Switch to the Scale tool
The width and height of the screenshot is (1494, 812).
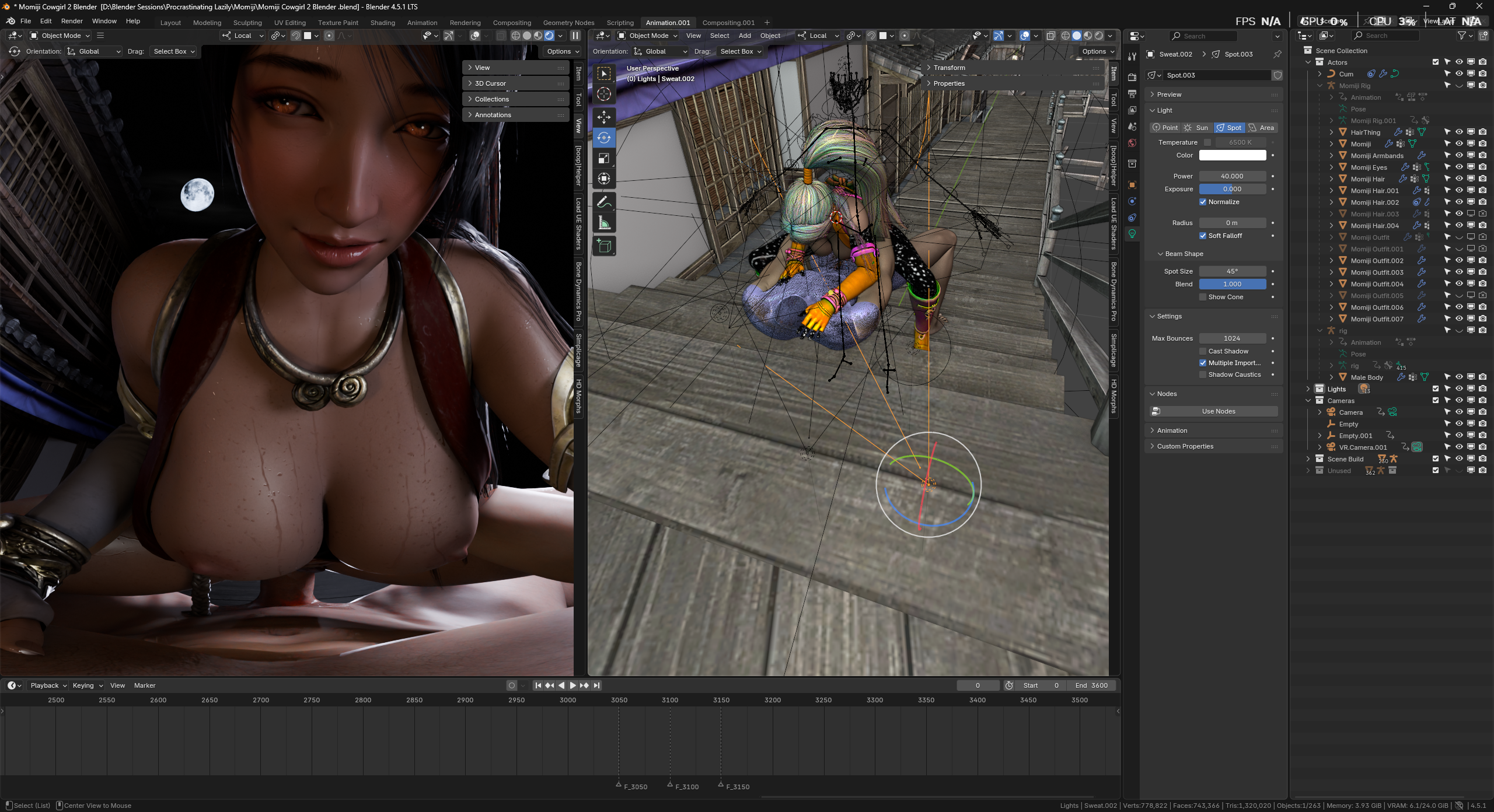[x=604, y=159]
